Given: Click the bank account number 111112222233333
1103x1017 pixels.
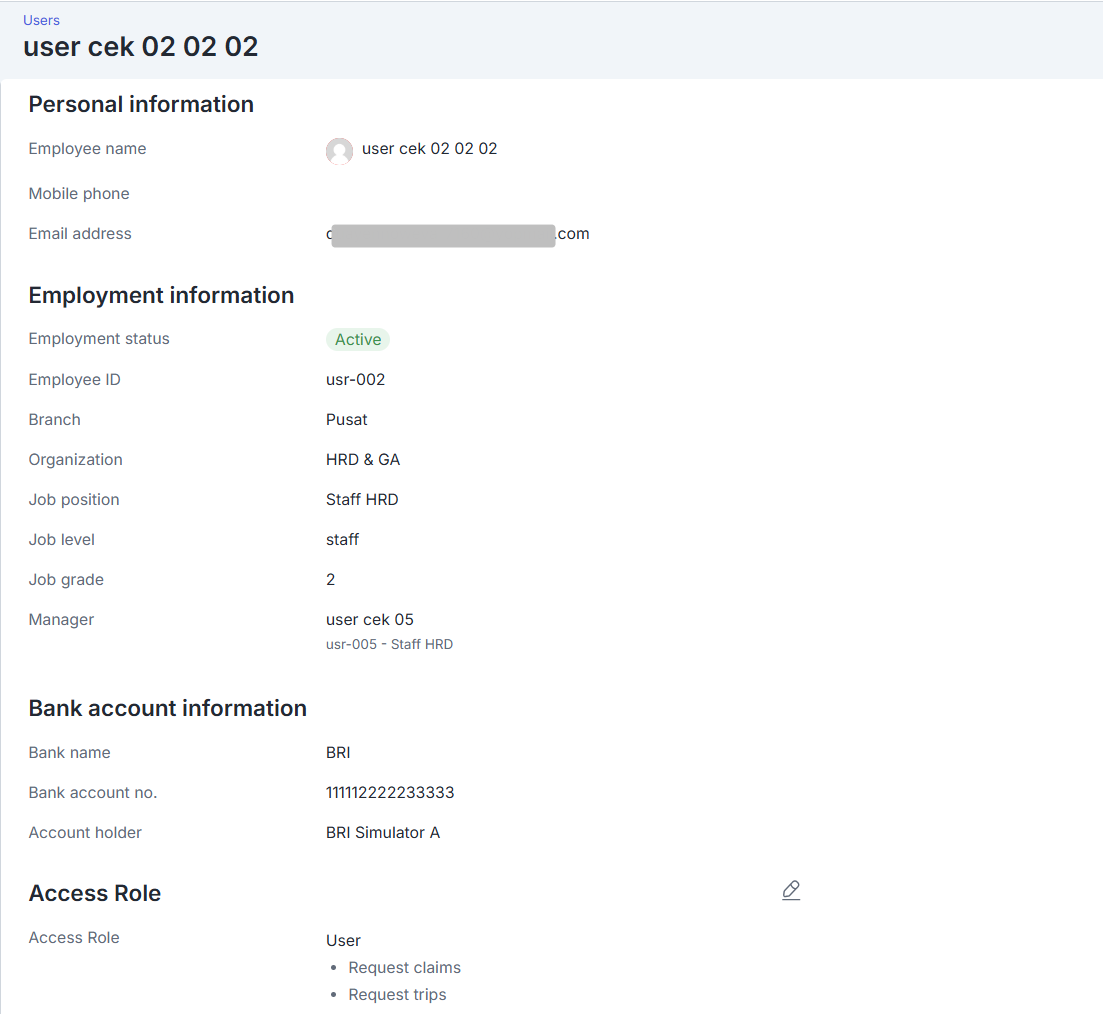Looking at the screenshot, I should pyautogui.click(x=390, y=793).
